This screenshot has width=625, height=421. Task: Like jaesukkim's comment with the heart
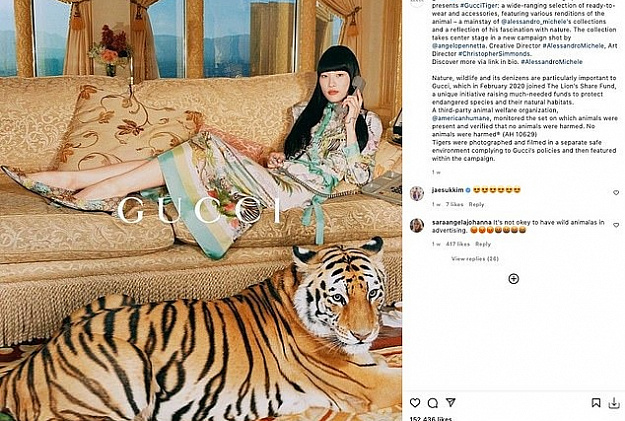pyautogui.click(x=616, y=193)
